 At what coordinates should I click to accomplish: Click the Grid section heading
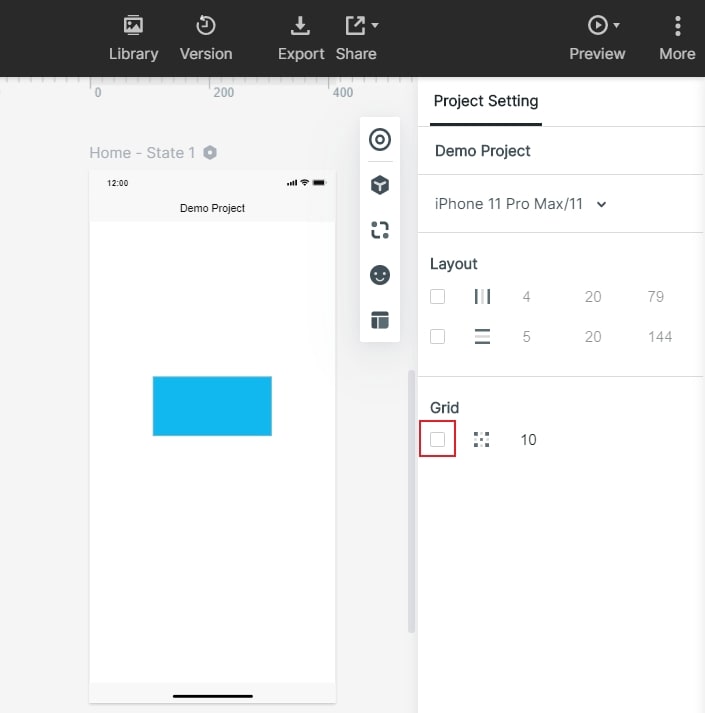click(444, 407)
